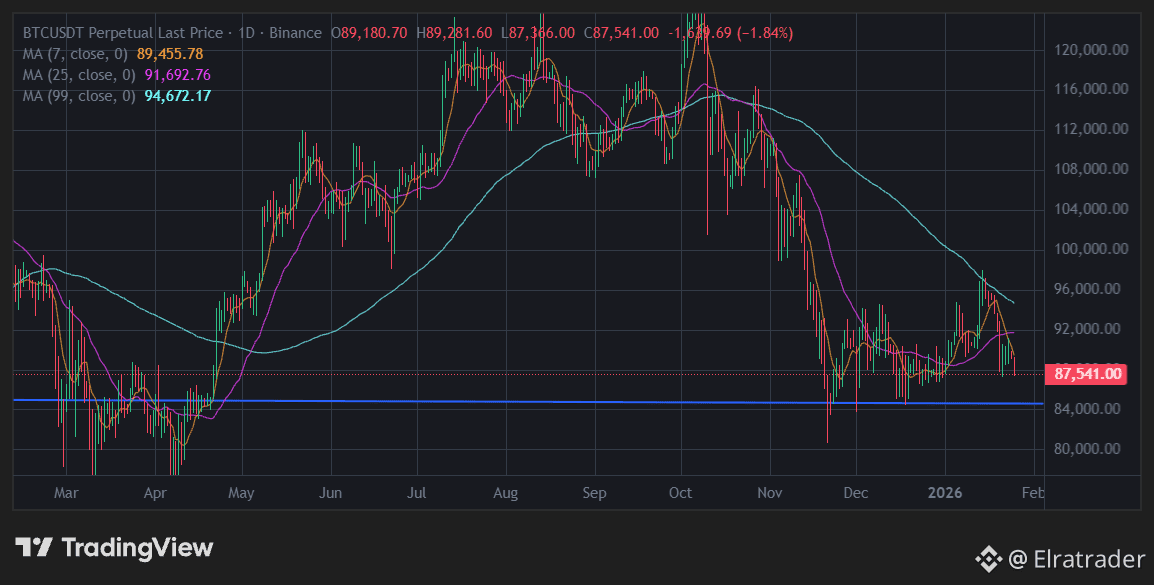
Task: Click the Dec label on time axis
Action: 856,493
